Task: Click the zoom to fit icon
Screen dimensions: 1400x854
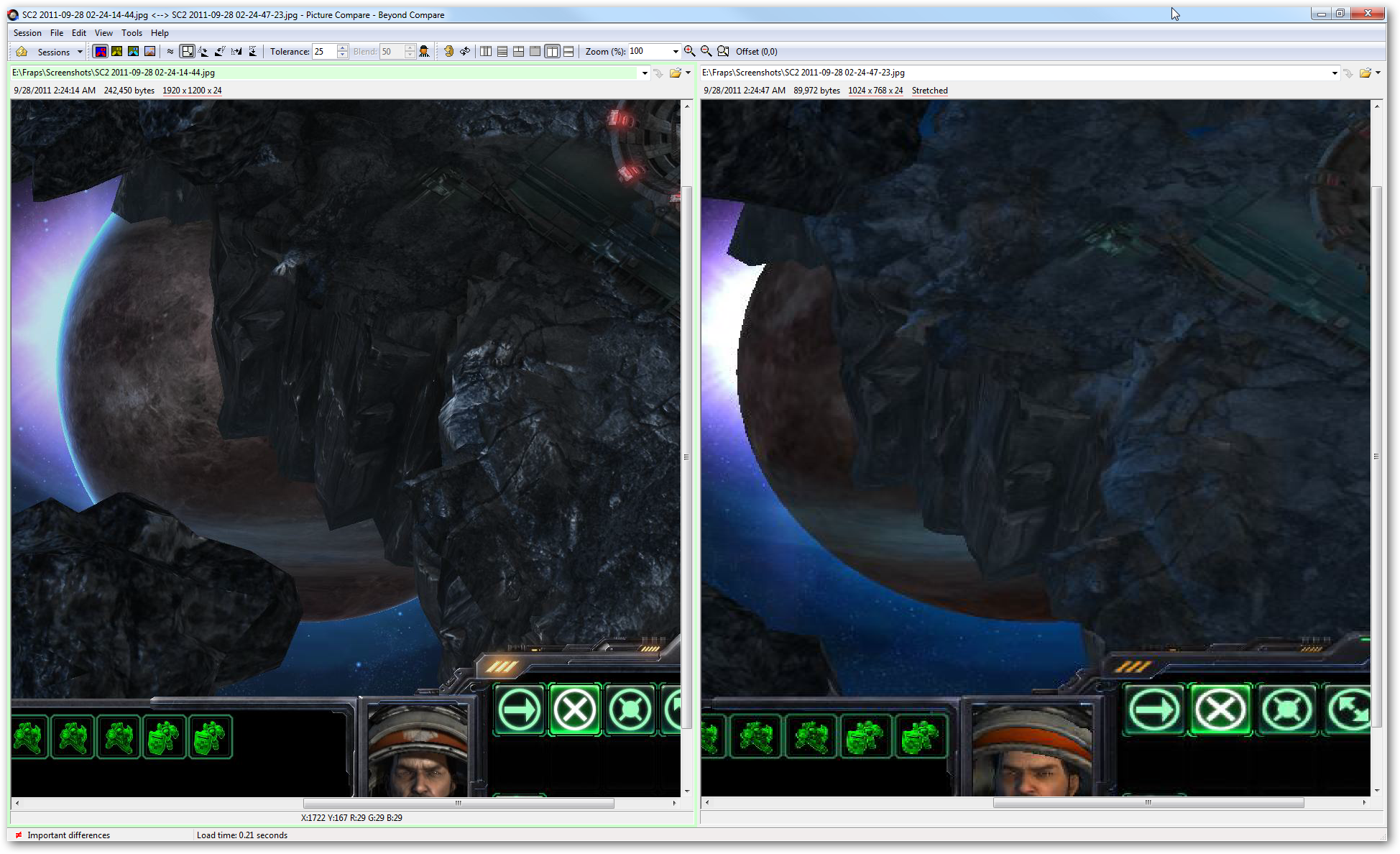Action: [723, 52]
